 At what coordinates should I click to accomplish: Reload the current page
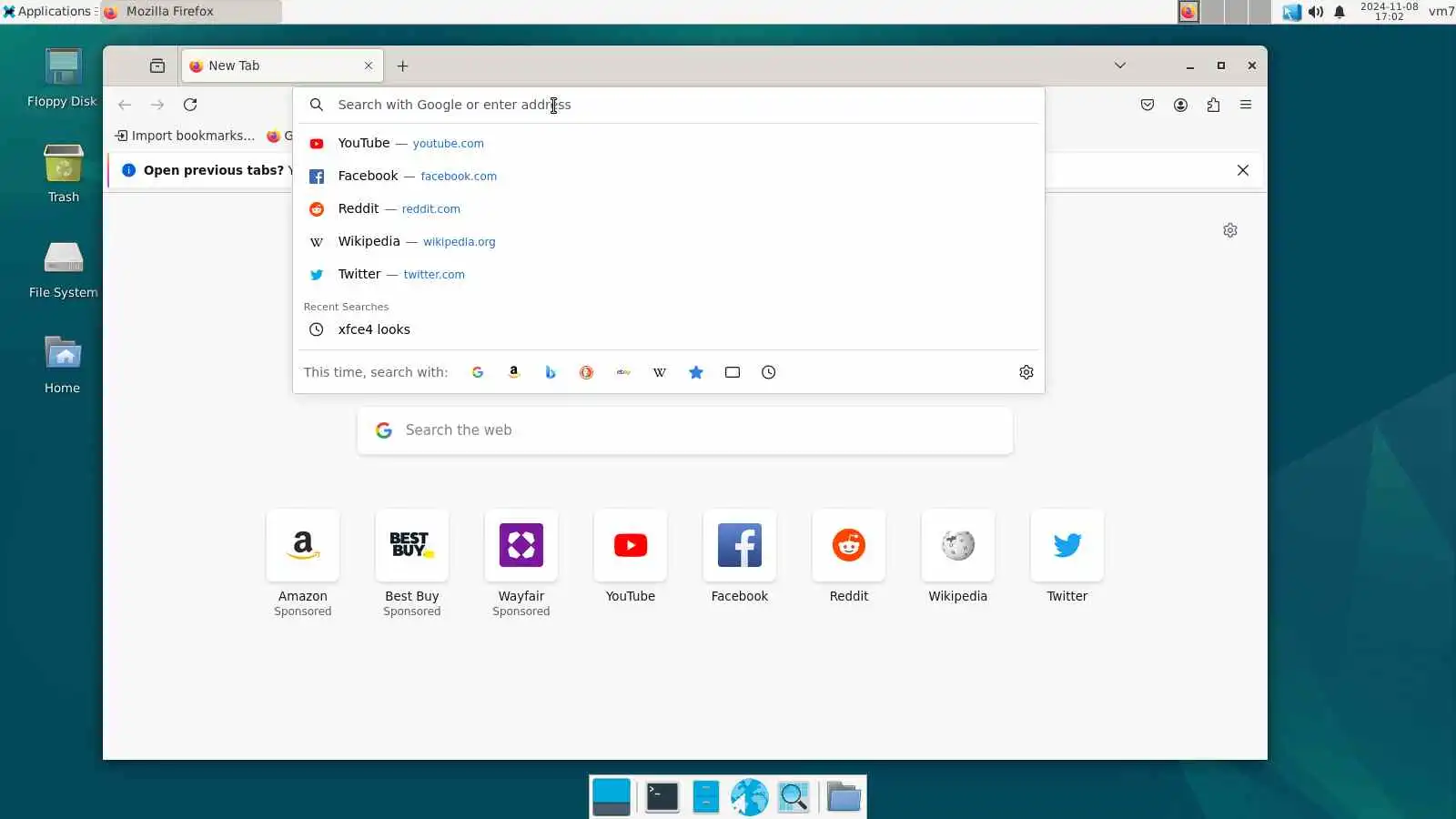pos(190,105)
